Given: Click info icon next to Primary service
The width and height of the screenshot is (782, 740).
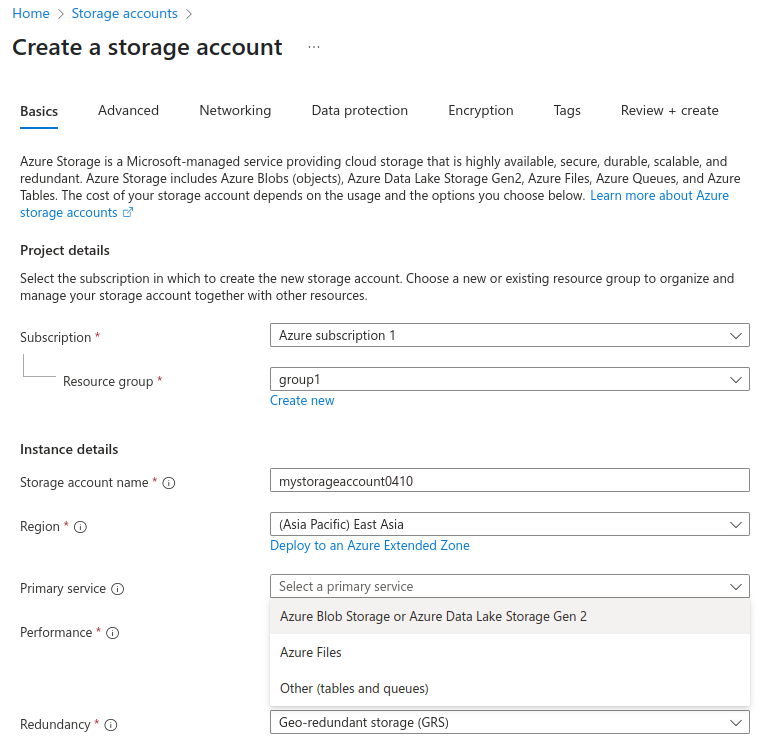Looking at the screenshot, I should 118,589.
